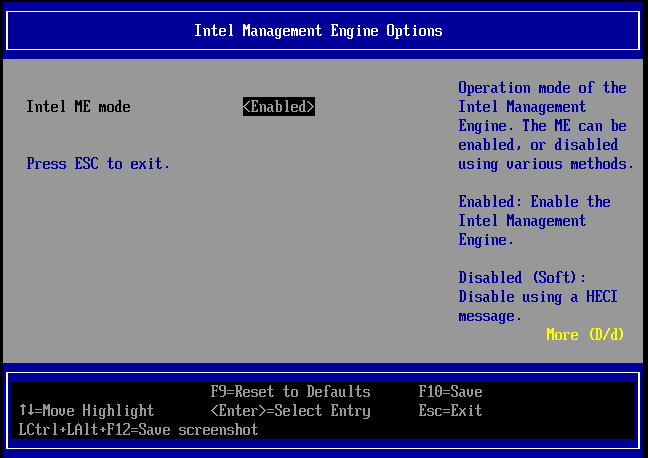Click the Press ESC to exit text
The width and height of the screenshot is (648, 458).
(98, 164)
